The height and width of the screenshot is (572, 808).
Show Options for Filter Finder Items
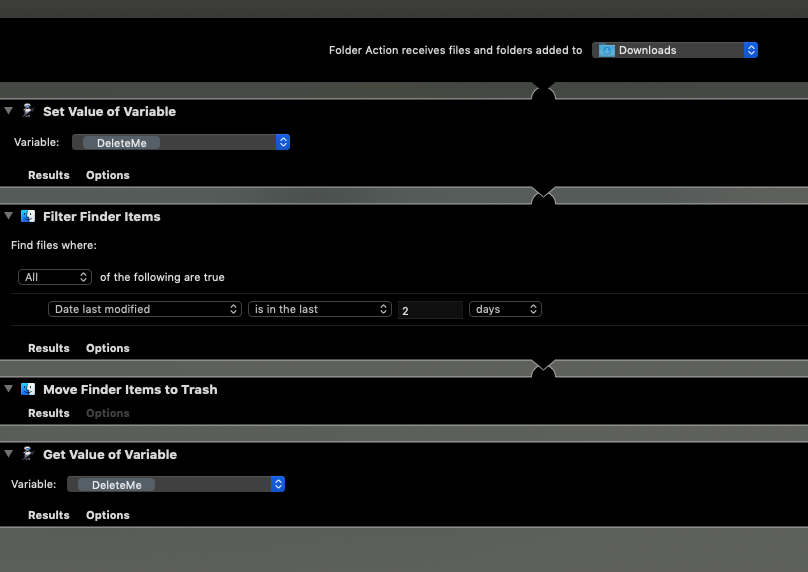108,348
